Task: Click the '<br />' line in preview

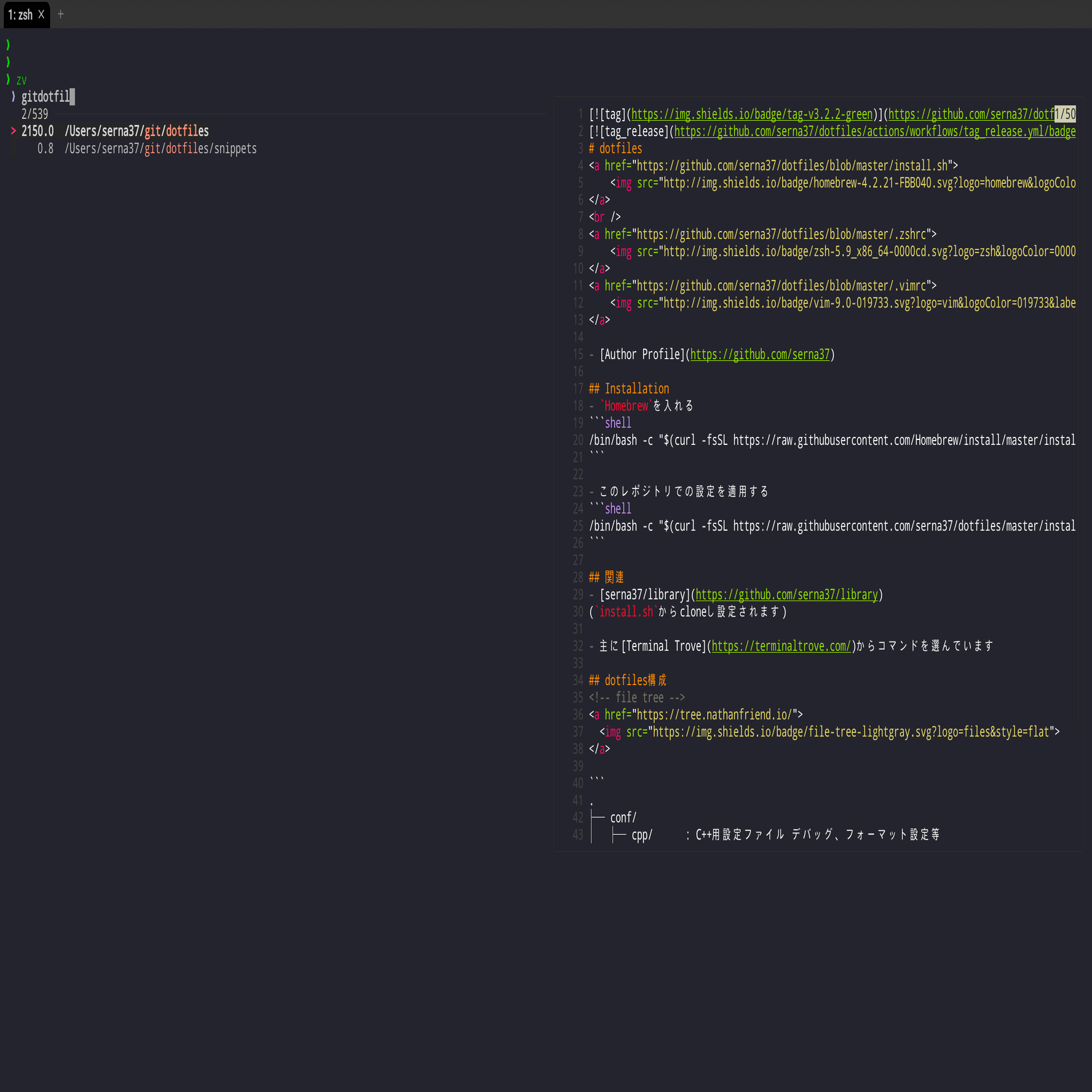Action: click(605, 217)
